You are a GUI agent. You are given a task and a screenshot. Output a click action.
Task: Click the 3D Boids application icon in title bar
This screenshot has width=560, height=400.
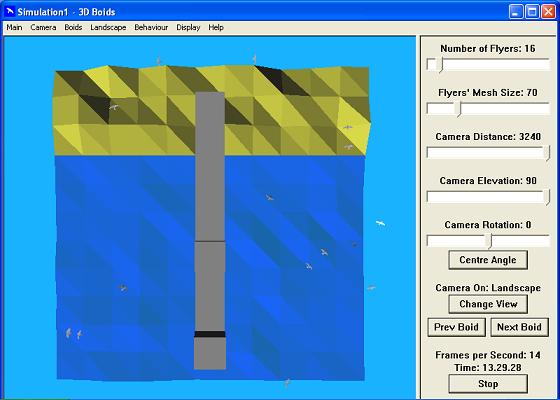[x=9, y=12]
